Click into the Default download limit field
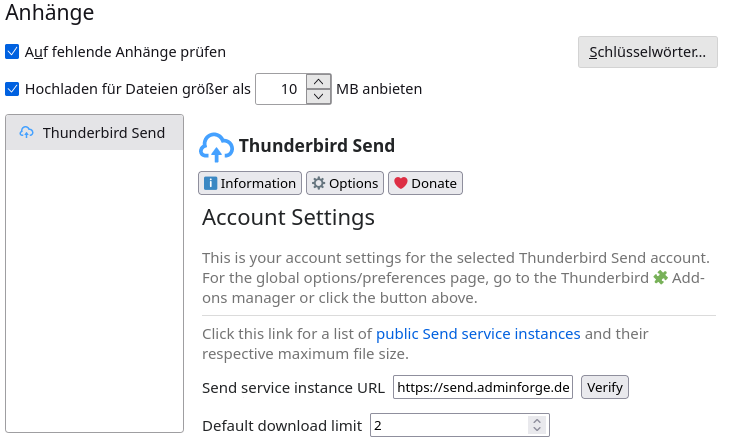 (450, 425)
